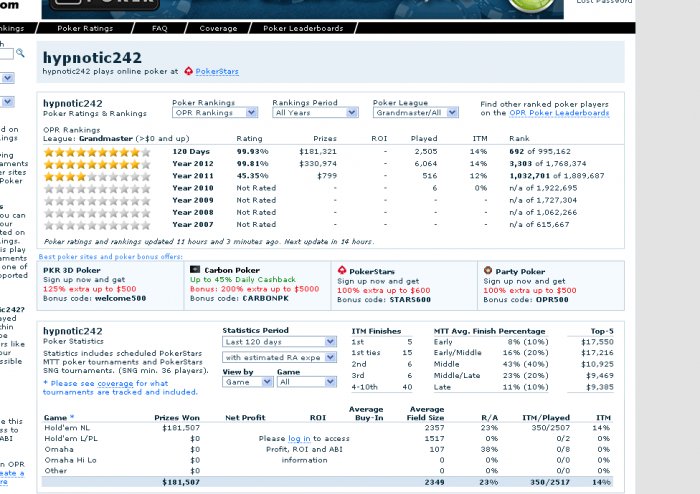Click the star rating for Year 2012 row
The height and width of the screenshot is (494, 700).
(x=97, y=164)
